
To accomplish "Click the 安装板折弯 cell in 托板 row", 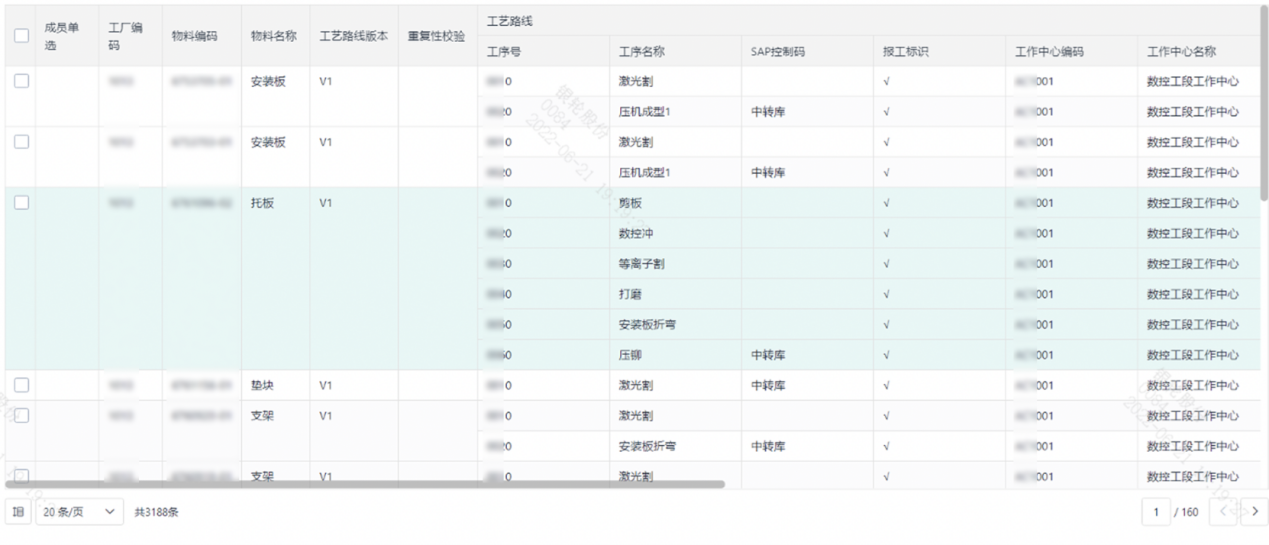I will pos(647,325).
